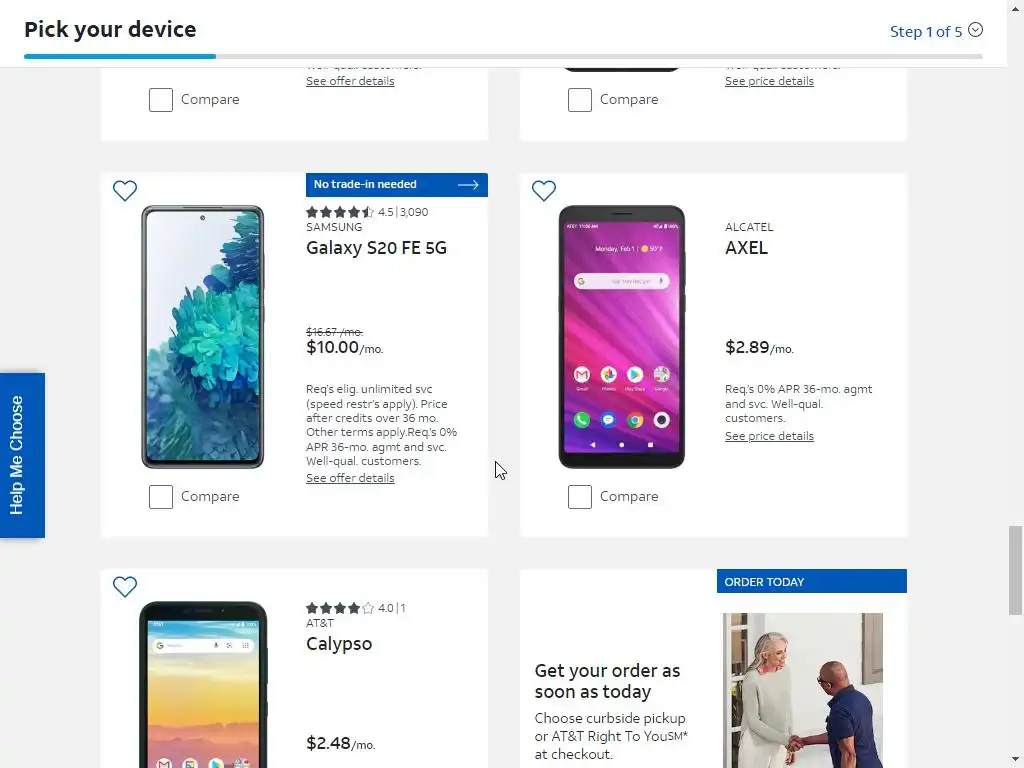Image resolution: width=1024 pixels, height=768 pixels.
Task: Tick the Compare box in the top-right card
Action: tap(580, 100)
